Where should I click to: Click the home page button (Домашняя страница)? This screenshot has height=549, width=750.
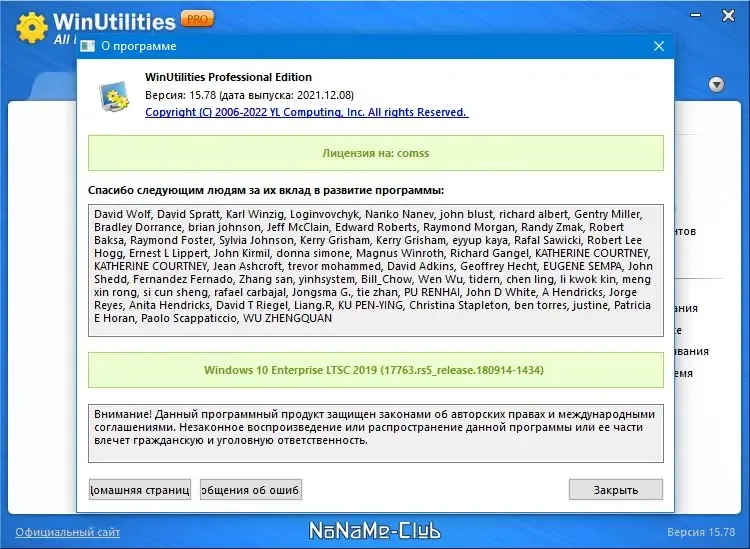click(140, 490)
